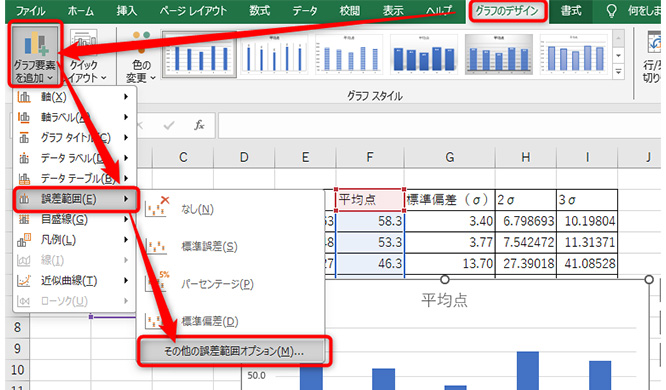Viewport: 666px width, 390px height.
Task: Switch to the ホーム tab
Action: (x=81, y=10)
